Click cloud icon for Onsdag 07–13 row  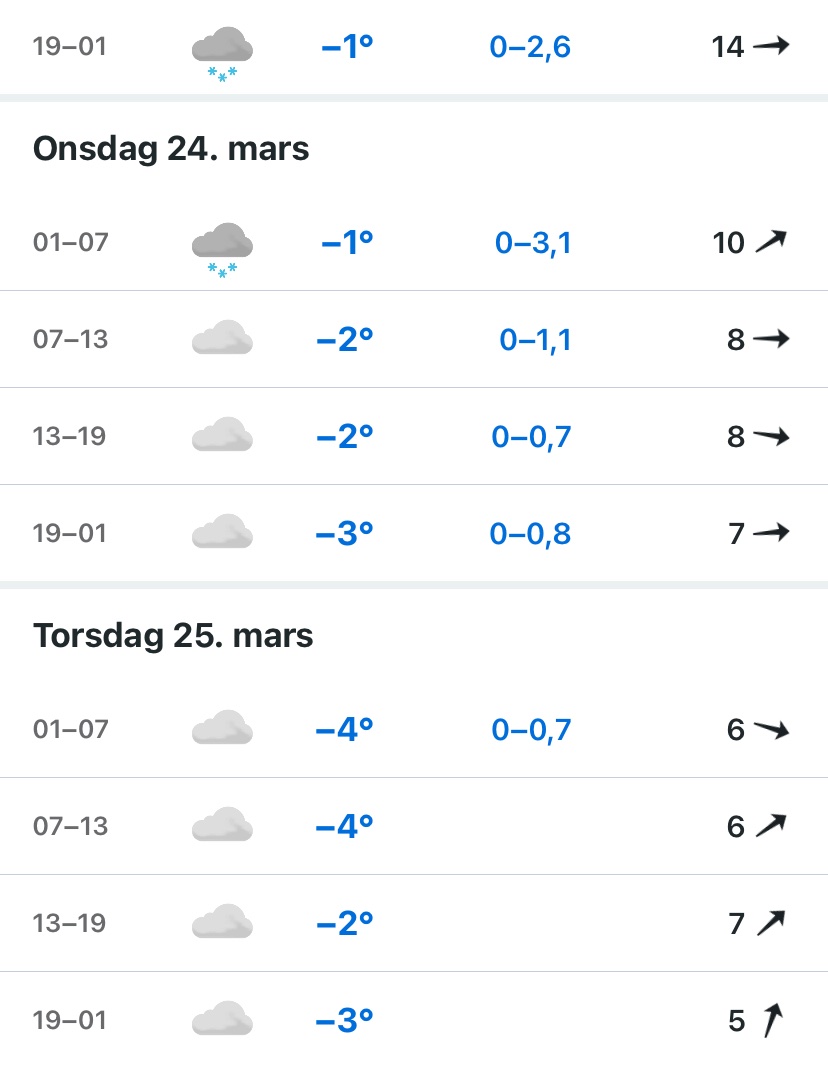(221, 339)
